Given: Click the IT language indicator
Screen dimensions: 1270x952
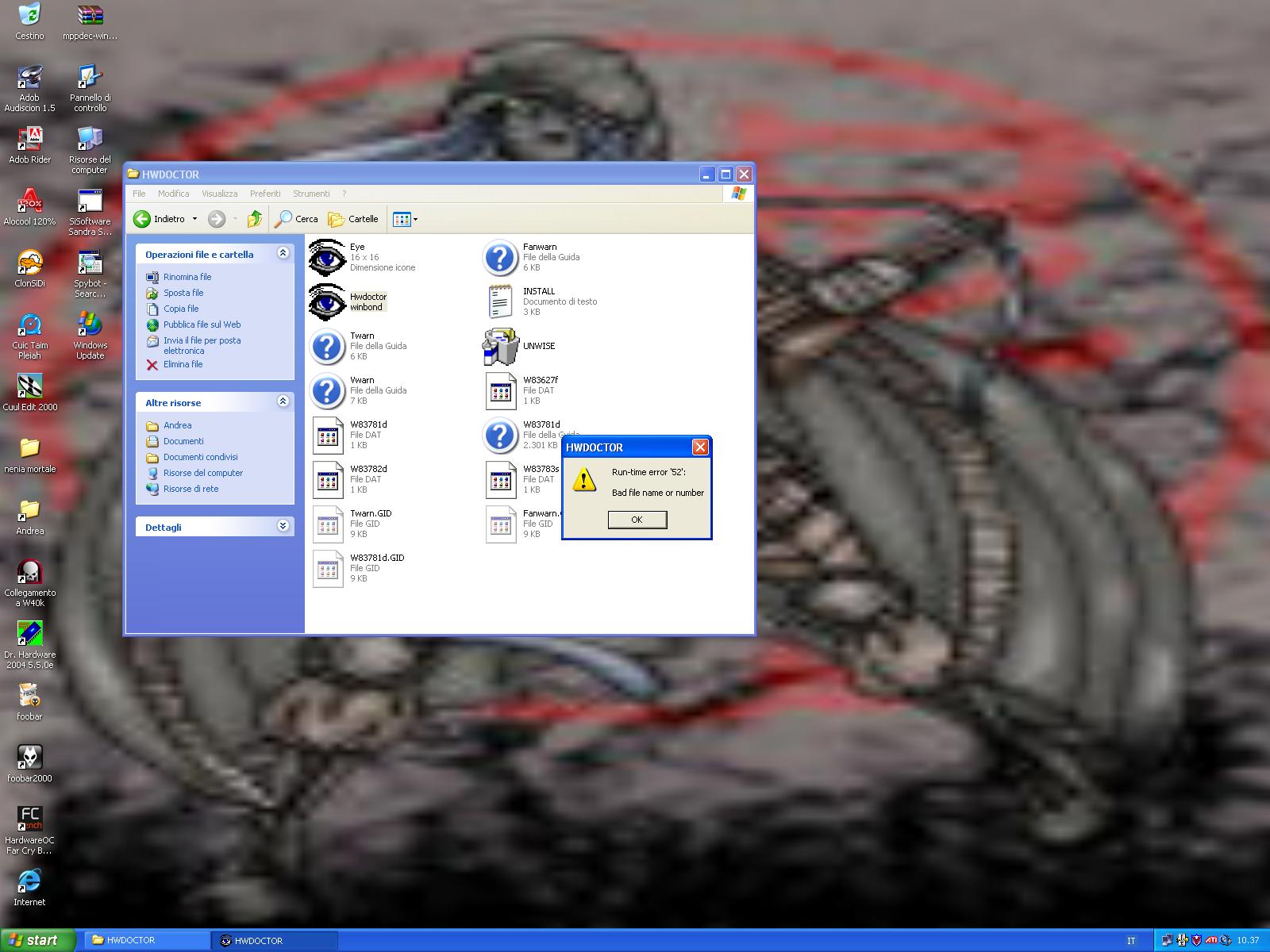Looking at the screenshot, I should [x=1131, y=941].
